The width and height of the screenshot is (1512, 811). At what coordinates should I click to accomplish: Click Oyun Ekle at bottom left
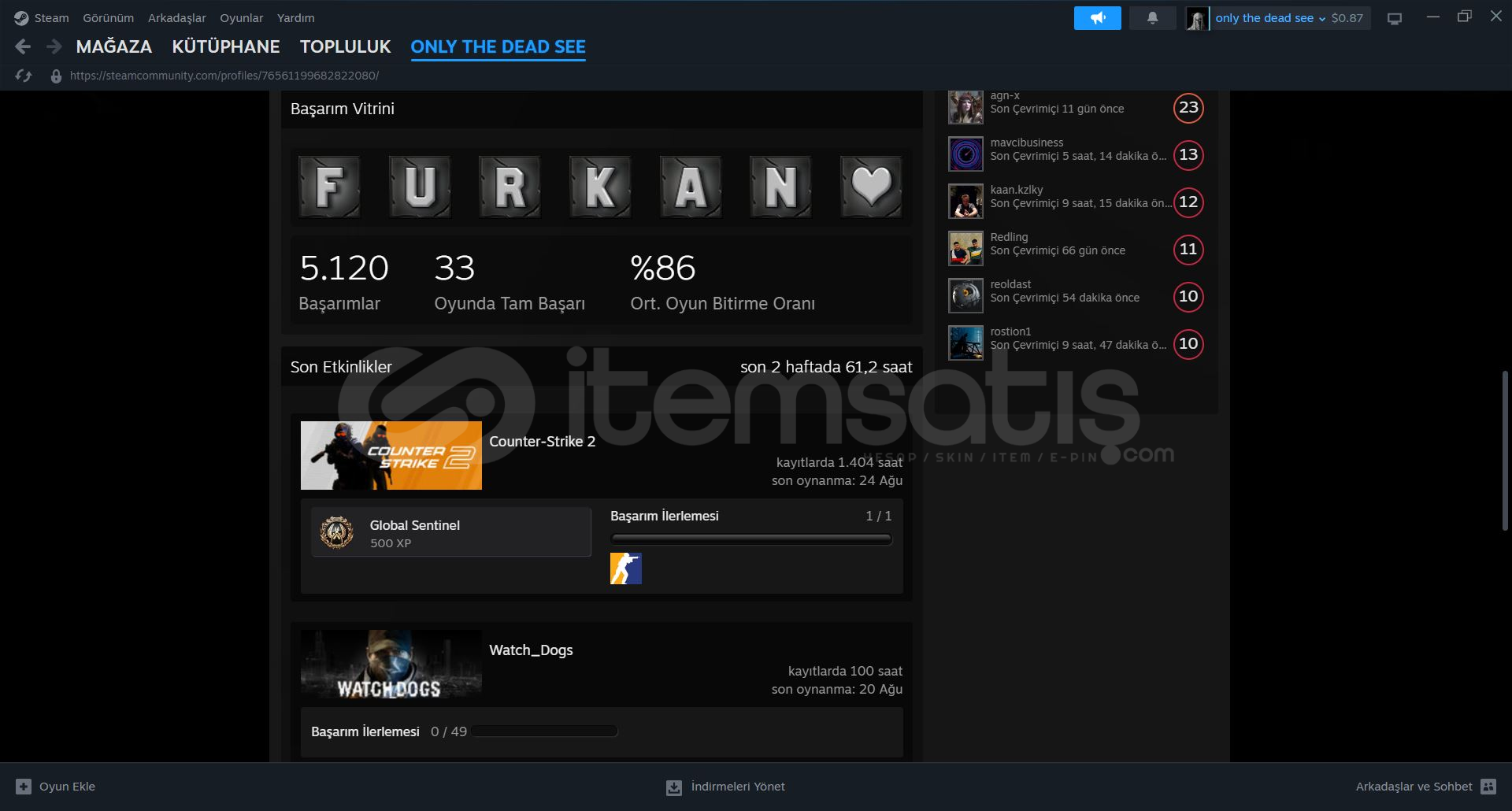(55, 787)
